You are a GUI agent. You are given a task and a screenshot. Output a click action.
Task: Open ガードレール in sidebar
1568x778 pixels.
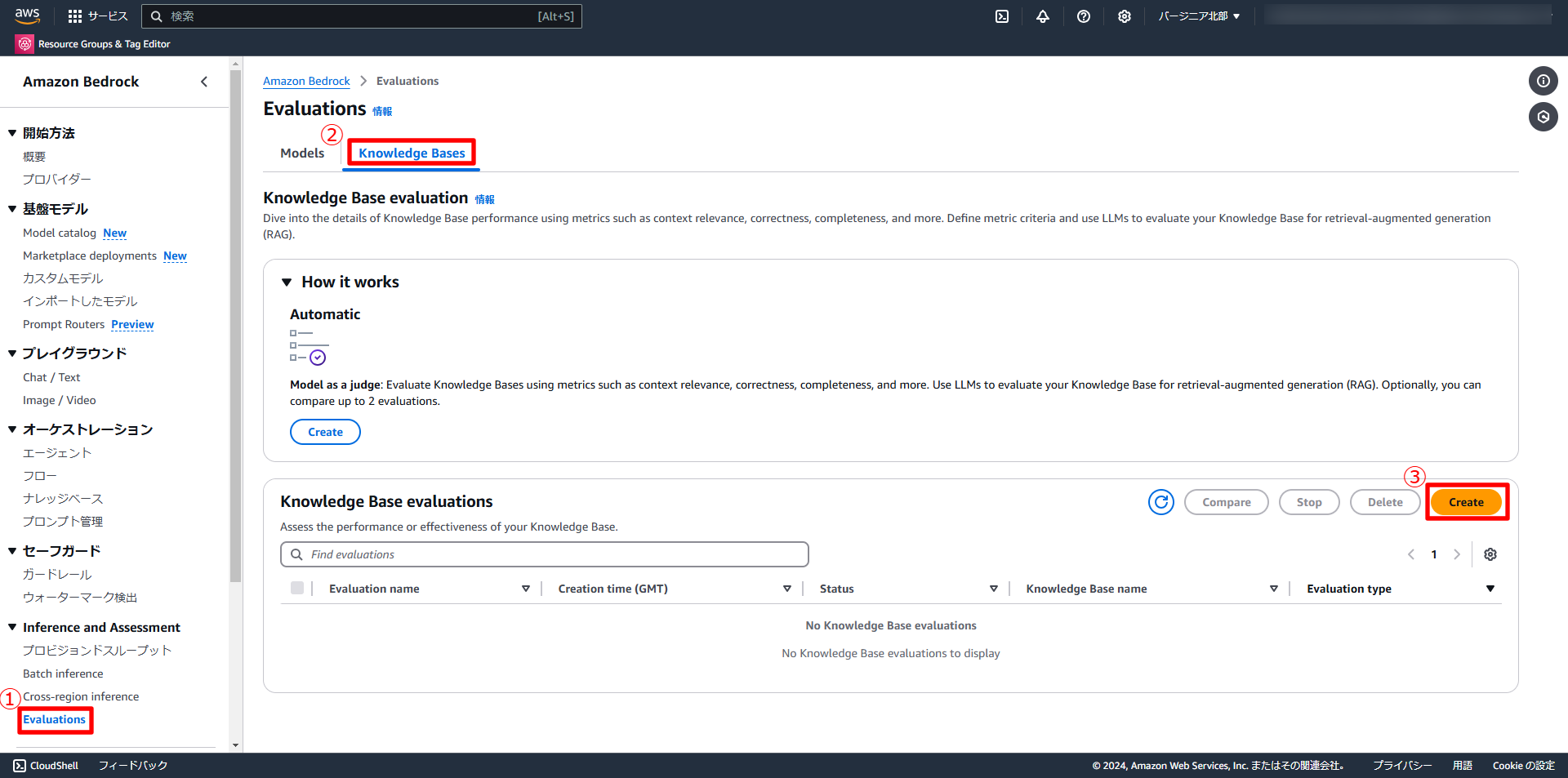click(x=57, y=575)
